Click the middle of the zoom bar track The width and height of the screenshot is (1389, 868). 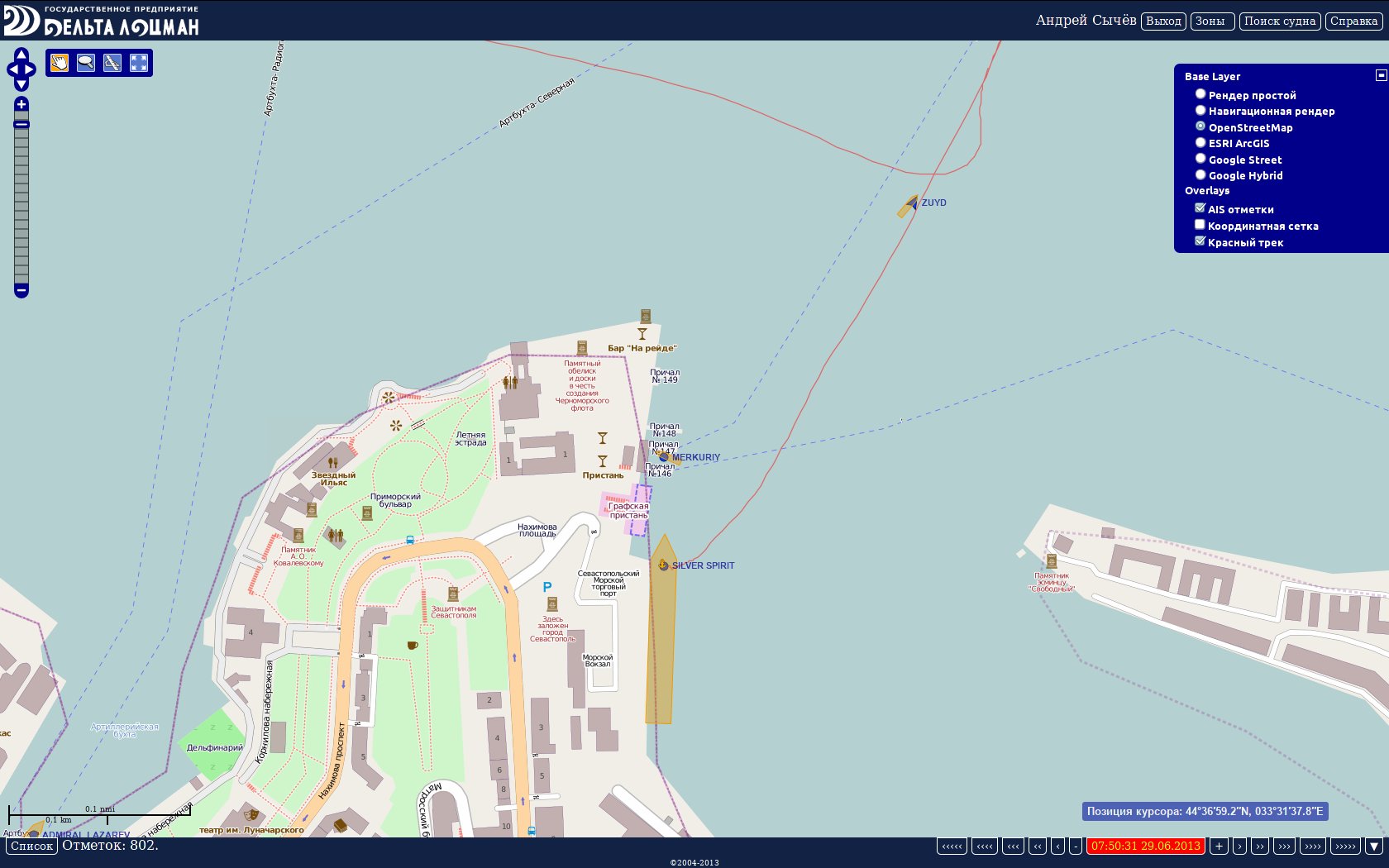pyautogui.click(x=21, y=198)
